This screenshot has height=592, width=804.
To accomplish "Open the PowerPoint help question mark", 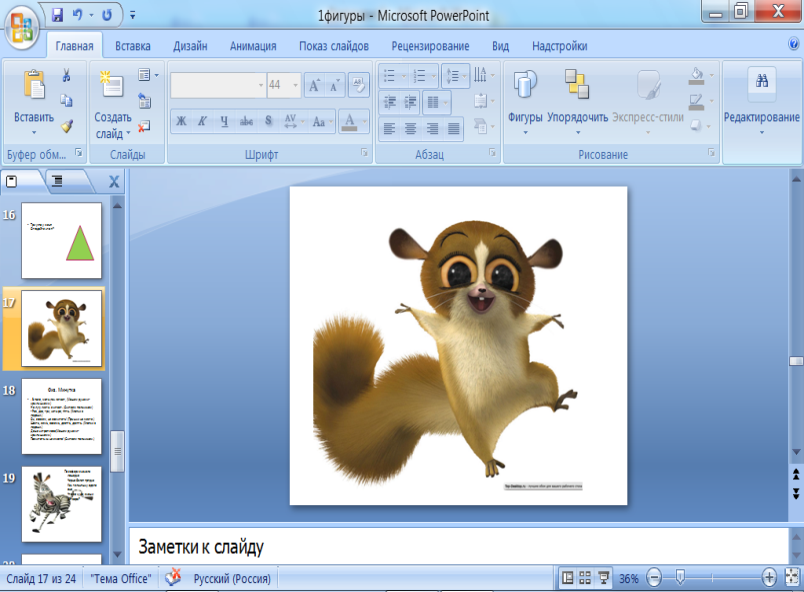I will coord(794,45).
